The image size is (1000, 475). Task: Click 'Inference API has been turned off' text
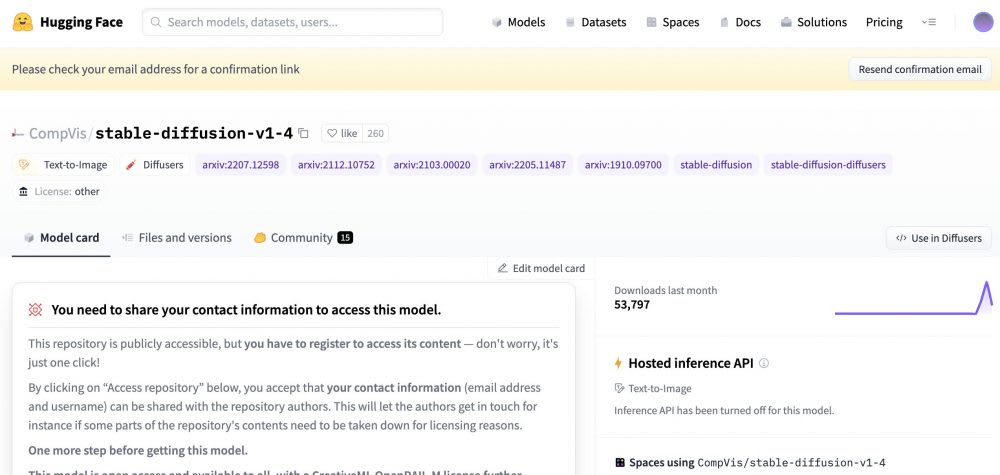(724, 411)
